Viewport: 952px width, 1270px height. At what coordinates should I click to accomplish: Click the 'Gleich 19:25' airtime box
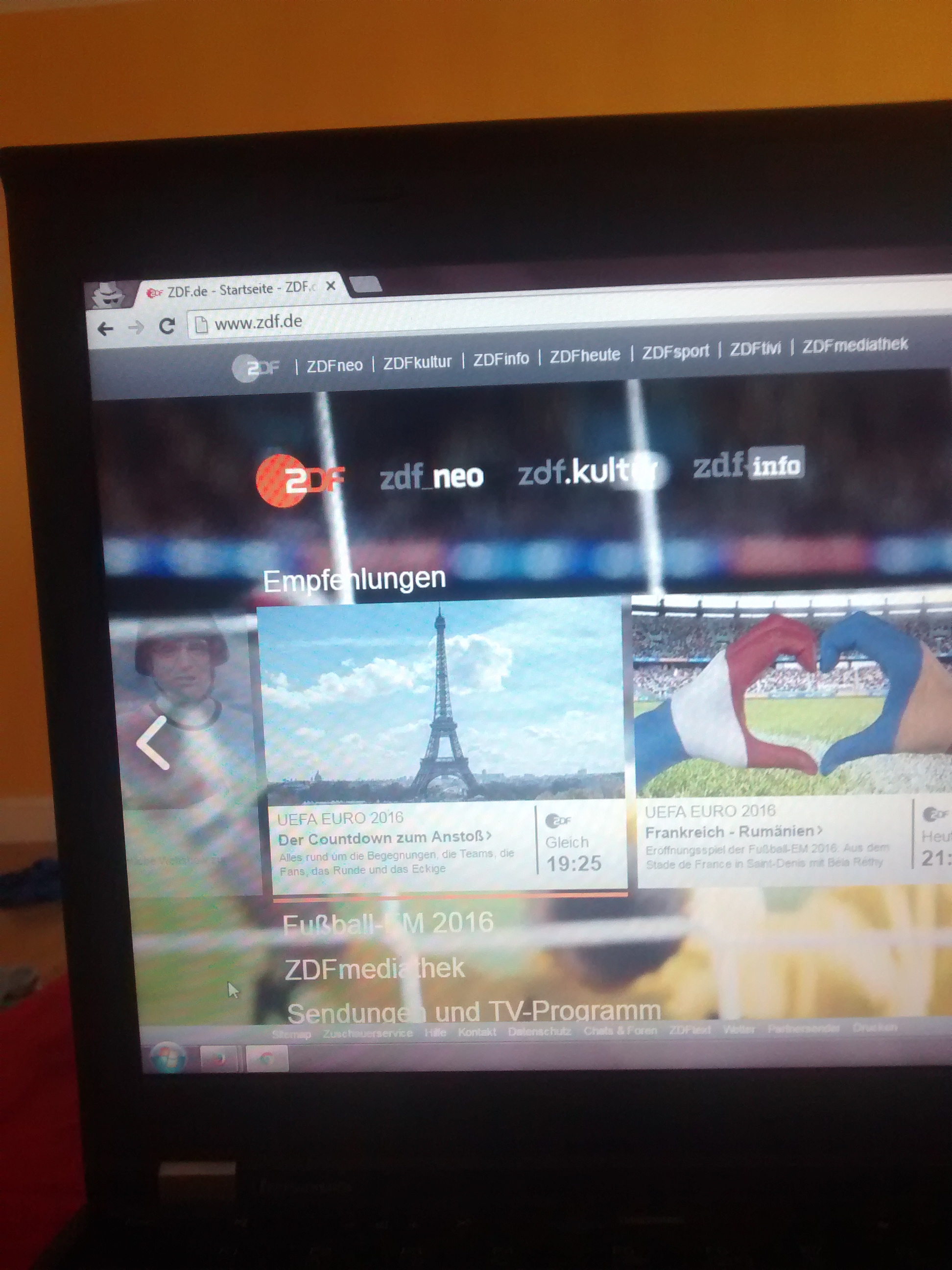574,853
